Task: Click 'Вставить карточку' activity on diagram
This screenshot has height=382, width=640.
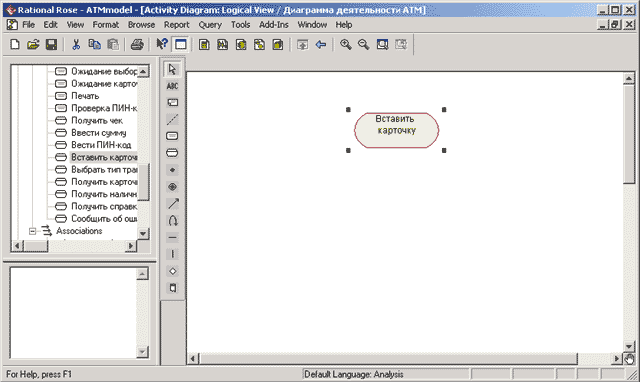Action: click(x=396, y=130)
